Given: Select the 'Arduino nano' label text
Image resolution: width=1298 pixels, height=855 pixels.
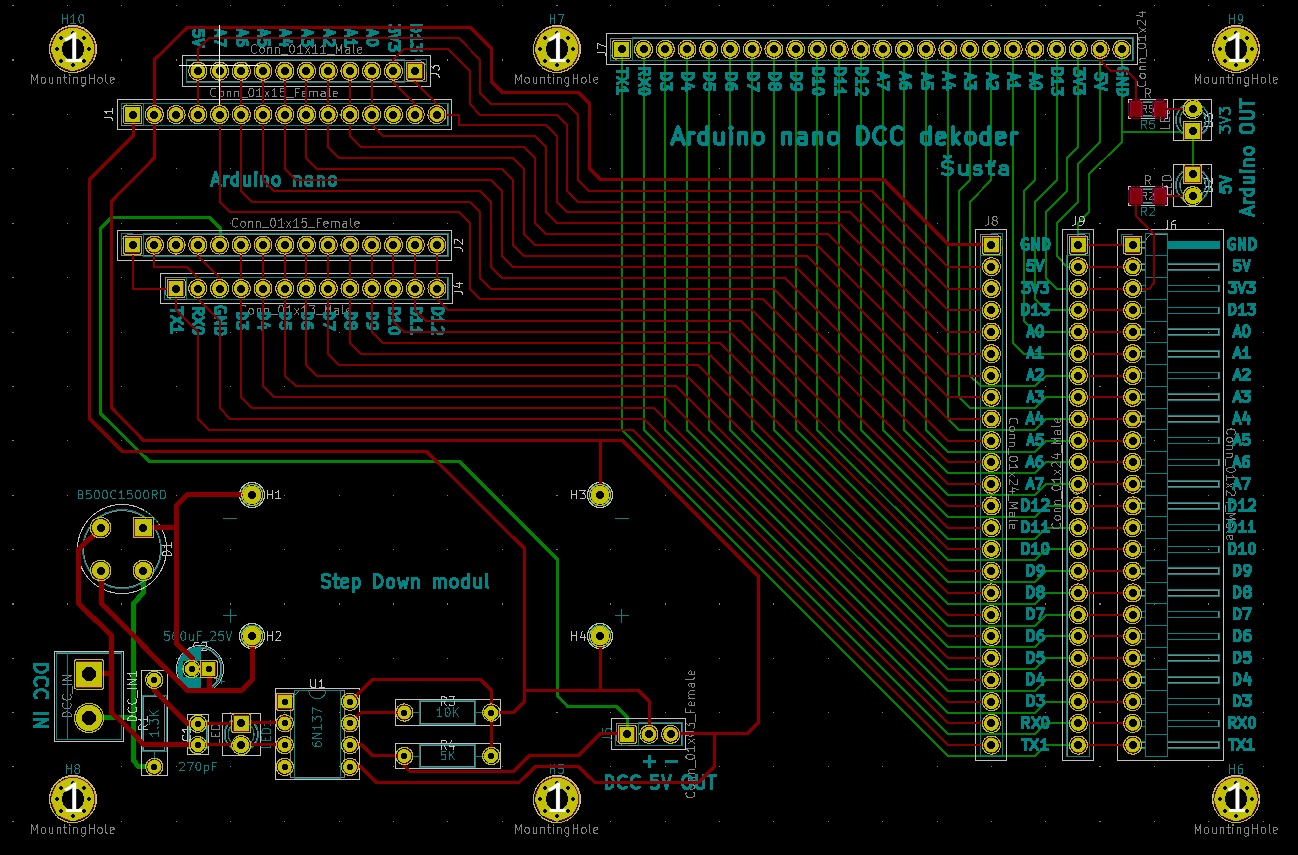Looking at the screenshot, I should click(x=273, y=180).
